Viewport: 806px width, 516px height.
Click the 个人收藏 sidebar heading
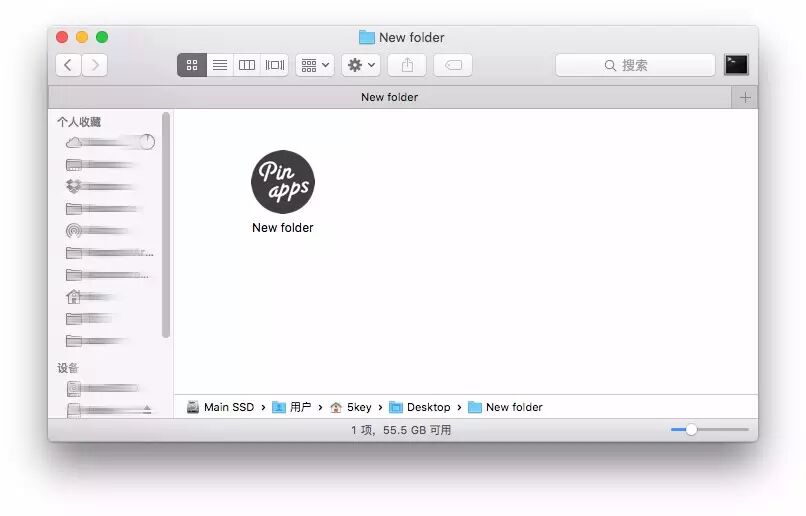point(79,122)
